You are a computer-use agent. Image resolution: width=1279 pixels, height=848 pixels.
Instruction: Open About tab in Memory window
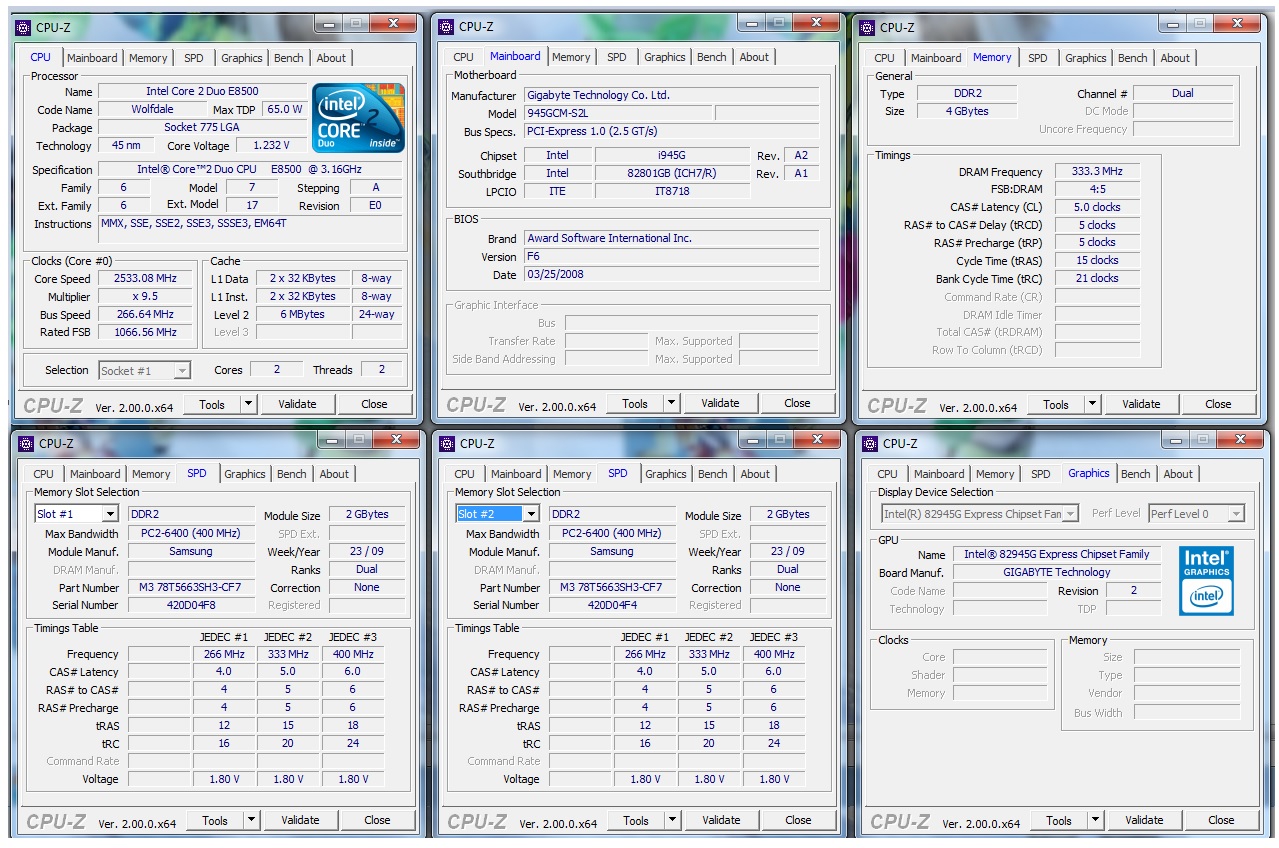pyautogui.click(x=1176, y=58)
